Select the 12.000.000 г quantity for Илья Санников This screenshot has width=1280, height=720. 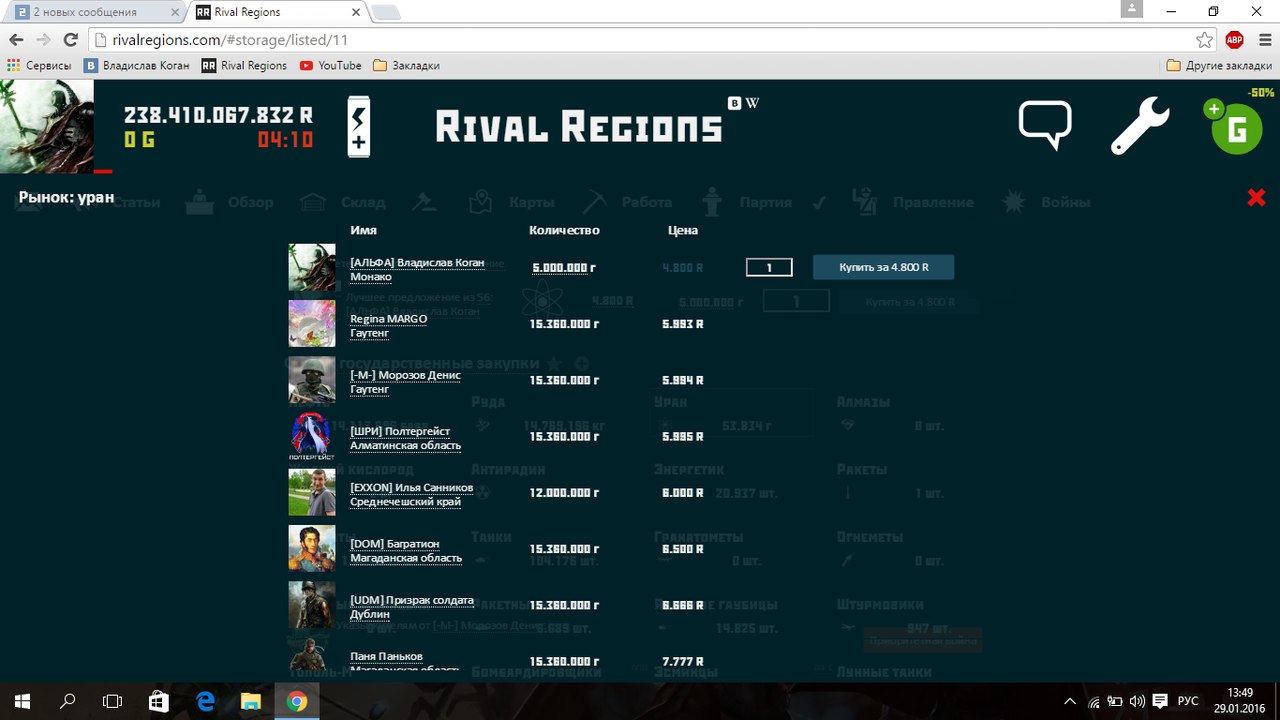coord(564,493)
